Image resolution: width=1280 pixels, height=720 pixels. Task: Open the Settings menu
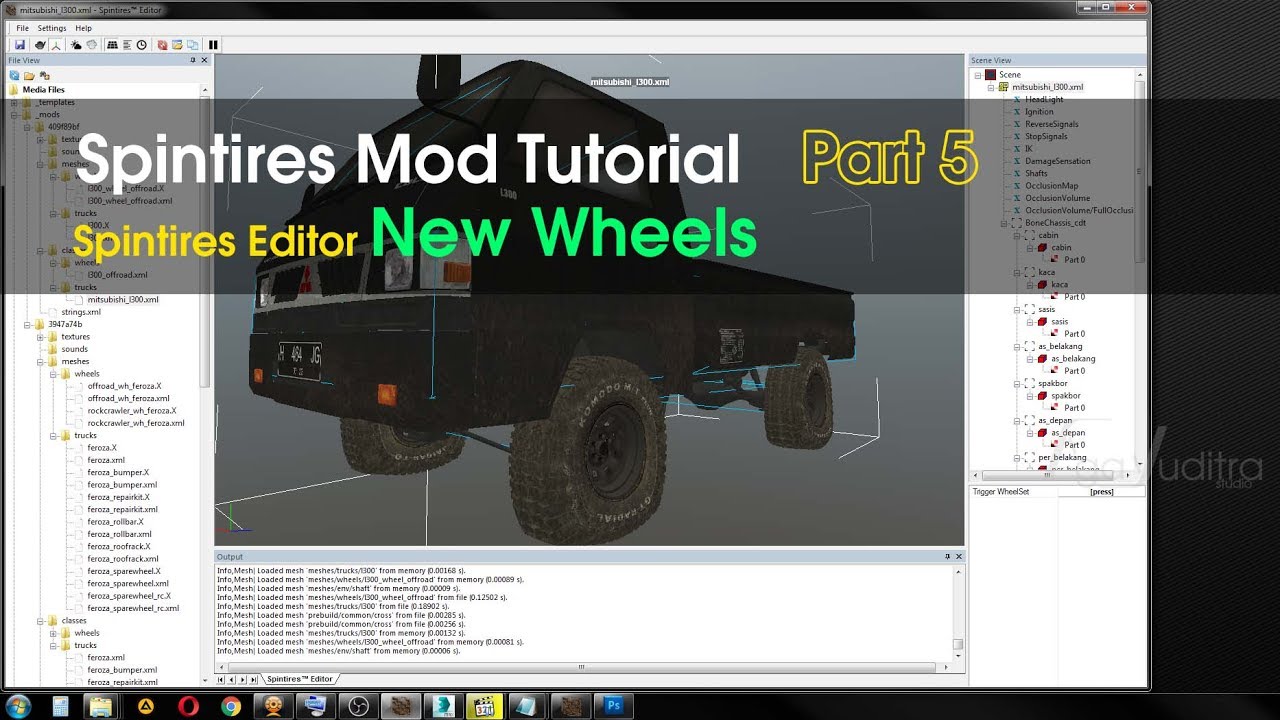[52, 28]
